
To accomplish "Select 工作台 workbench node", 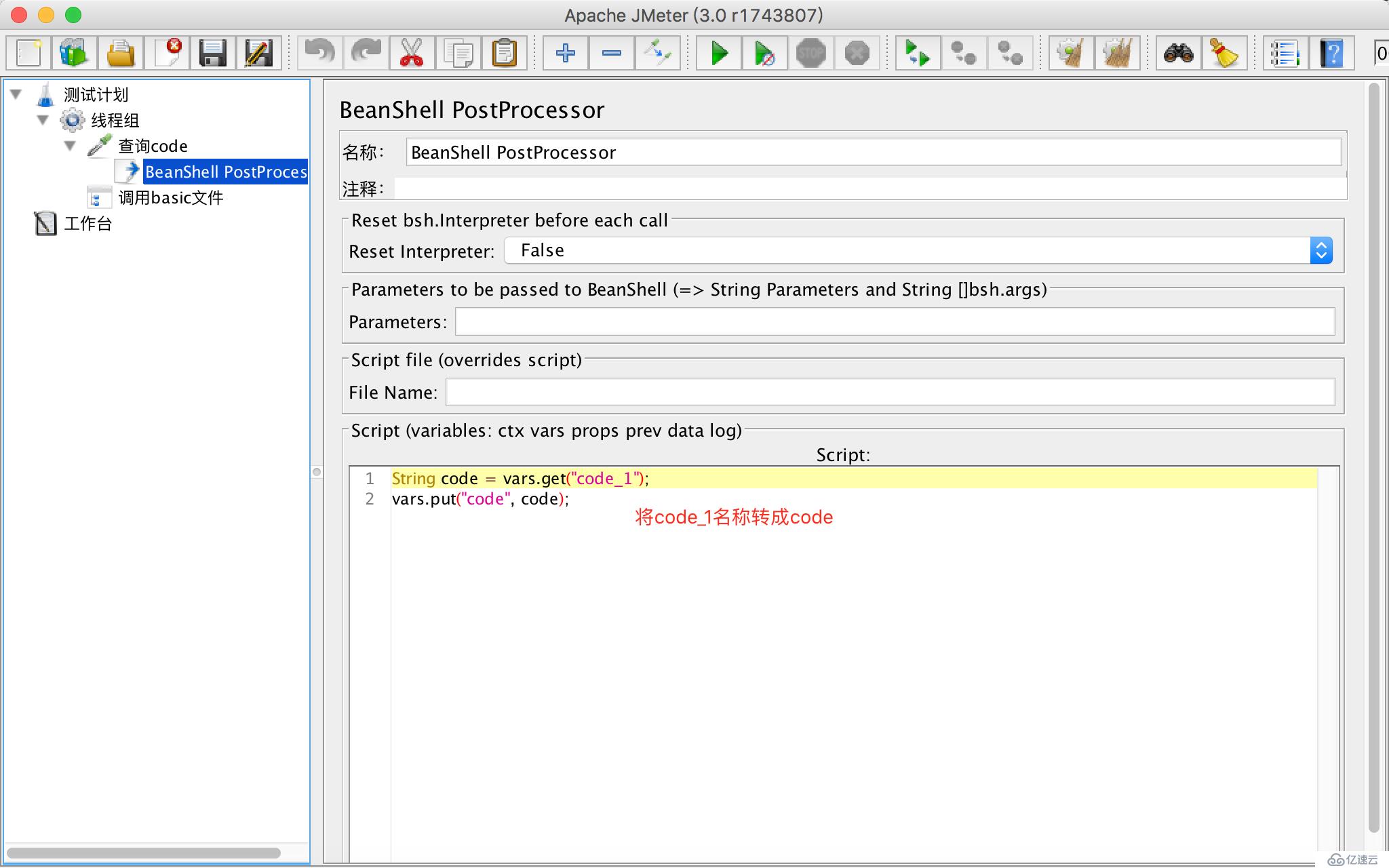I will [x=87, y=224].
